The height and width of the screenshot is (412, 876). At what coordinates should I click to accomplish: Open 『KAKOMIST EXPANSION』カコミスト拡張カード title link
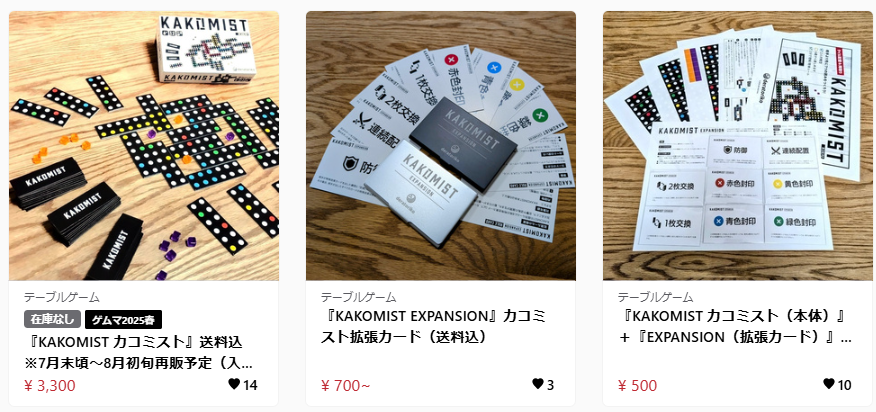coord(434,326)
